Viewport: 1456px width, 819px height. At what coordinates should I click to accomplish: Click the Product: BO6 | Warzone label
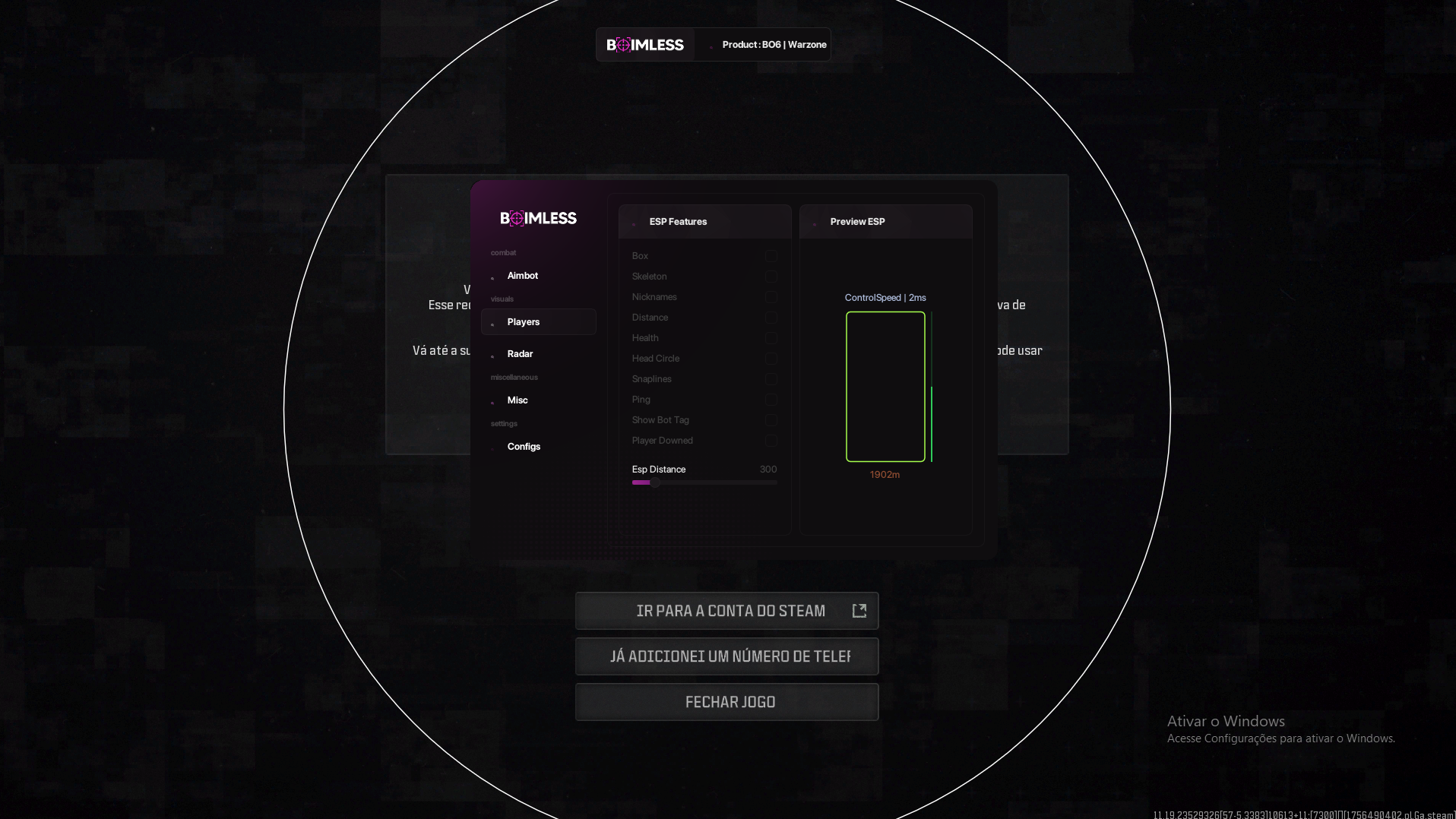coord(774,45)
